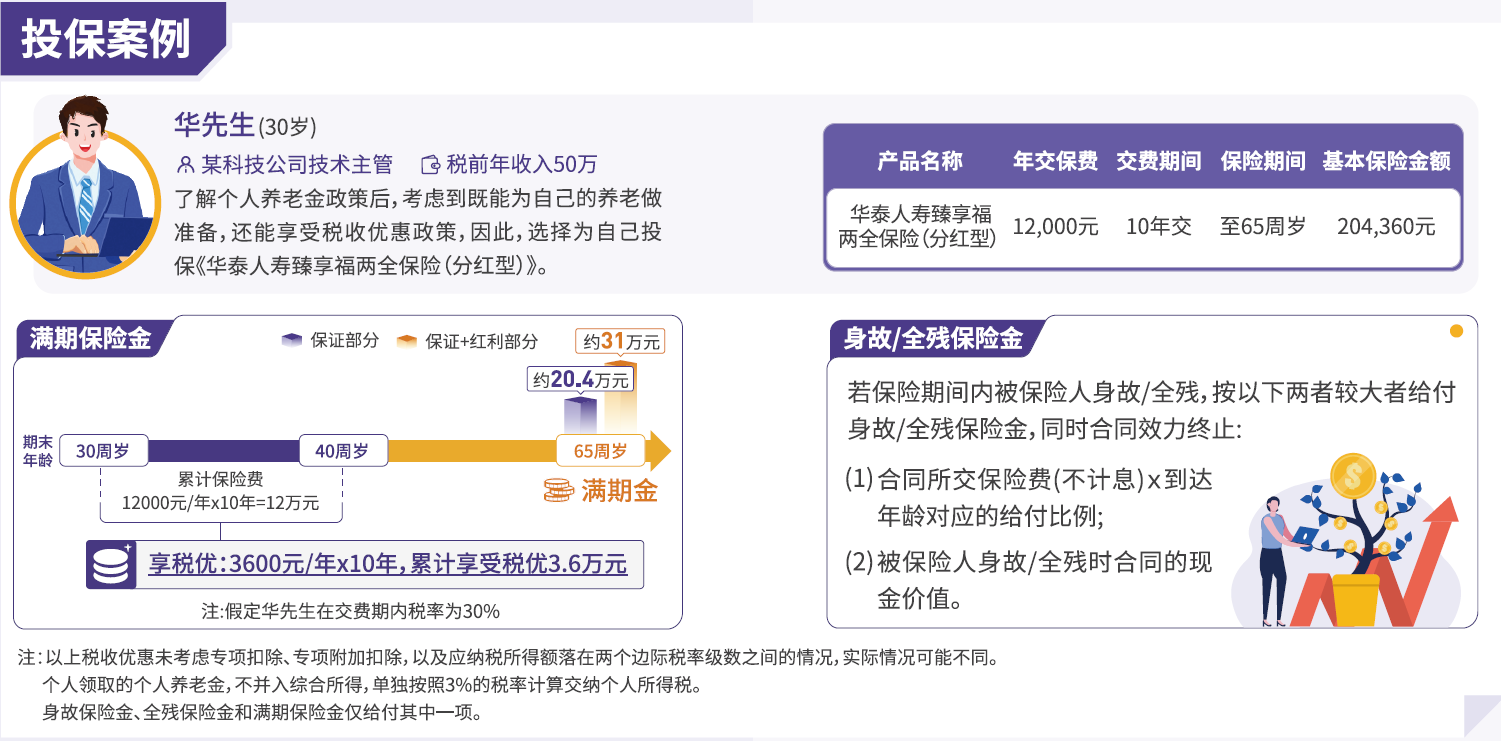
Task: Click the 华泰人寿臻享福两全保险 product cell
Action: pyautogui.click(x=917, y=227)
